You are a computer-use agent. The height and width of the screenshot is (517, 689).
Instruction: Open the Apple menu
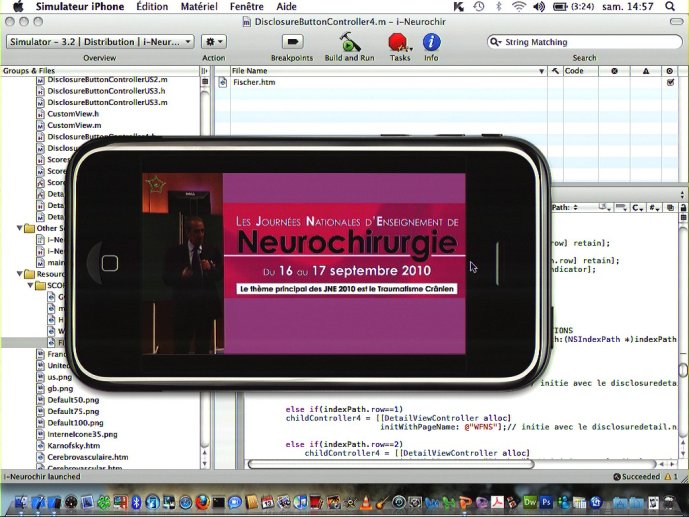(18, 7)
